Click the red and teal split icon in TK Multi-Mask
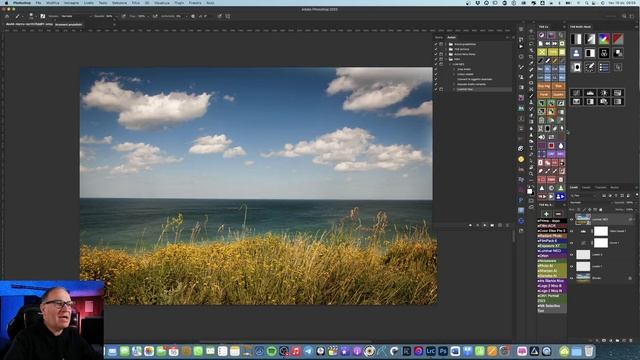Viewport: 640px width, 360px height. [618, 39]
